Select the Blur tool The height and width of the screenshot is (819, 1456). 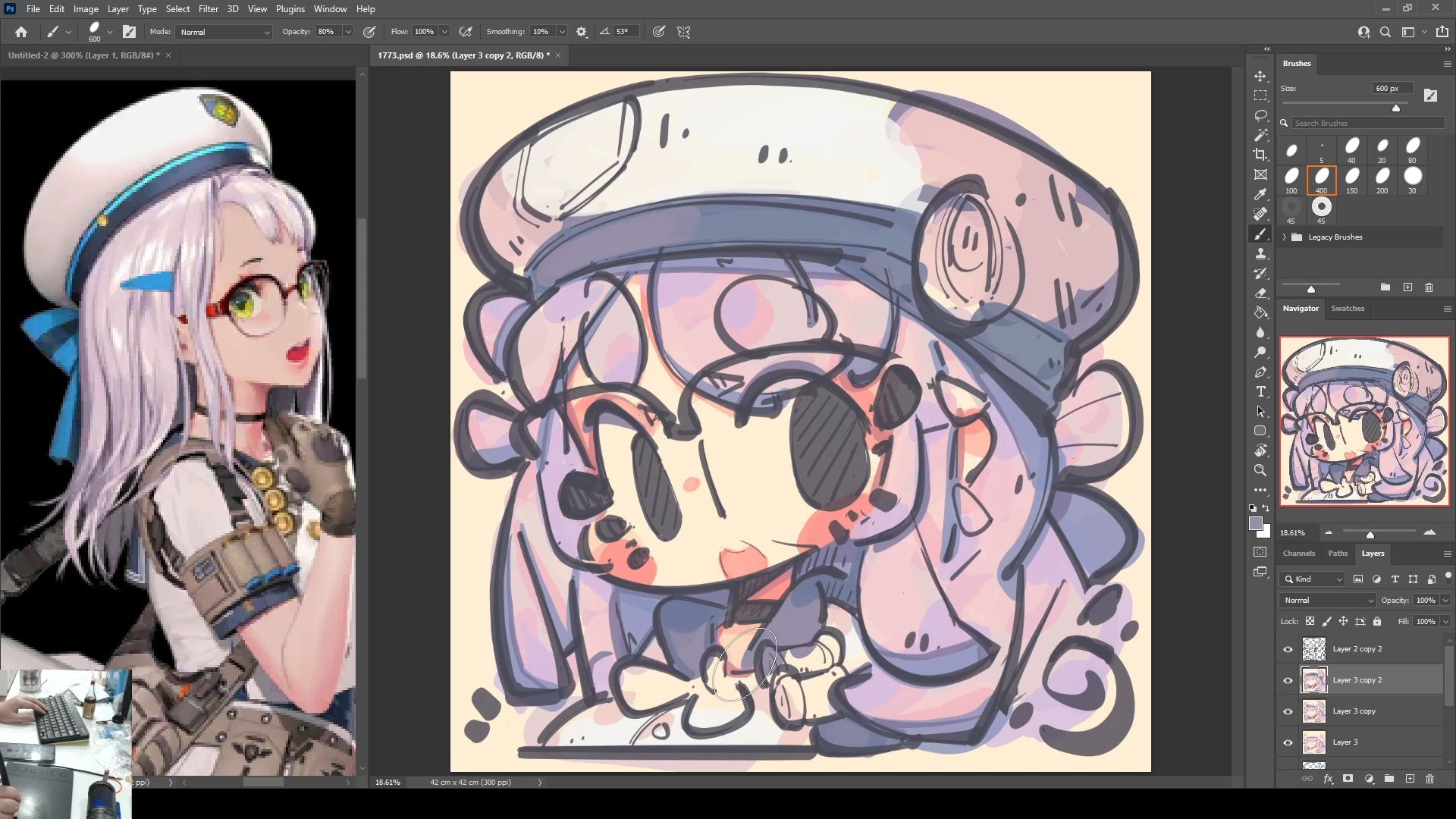click(x=1260, y=332)
